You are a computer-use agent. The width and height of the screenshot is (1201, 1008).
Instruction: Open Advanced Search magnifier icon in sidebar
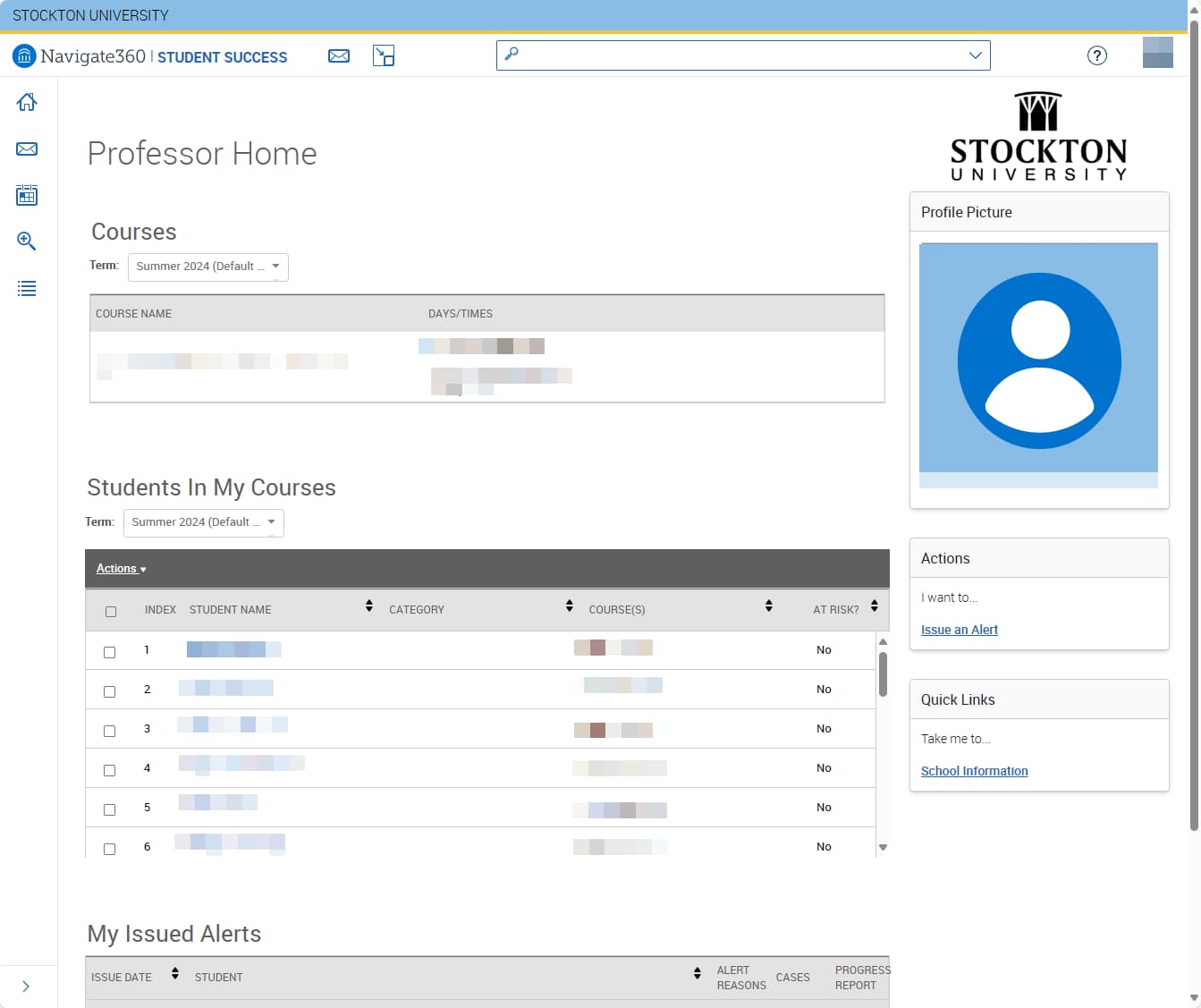click(x=27, y=241)
